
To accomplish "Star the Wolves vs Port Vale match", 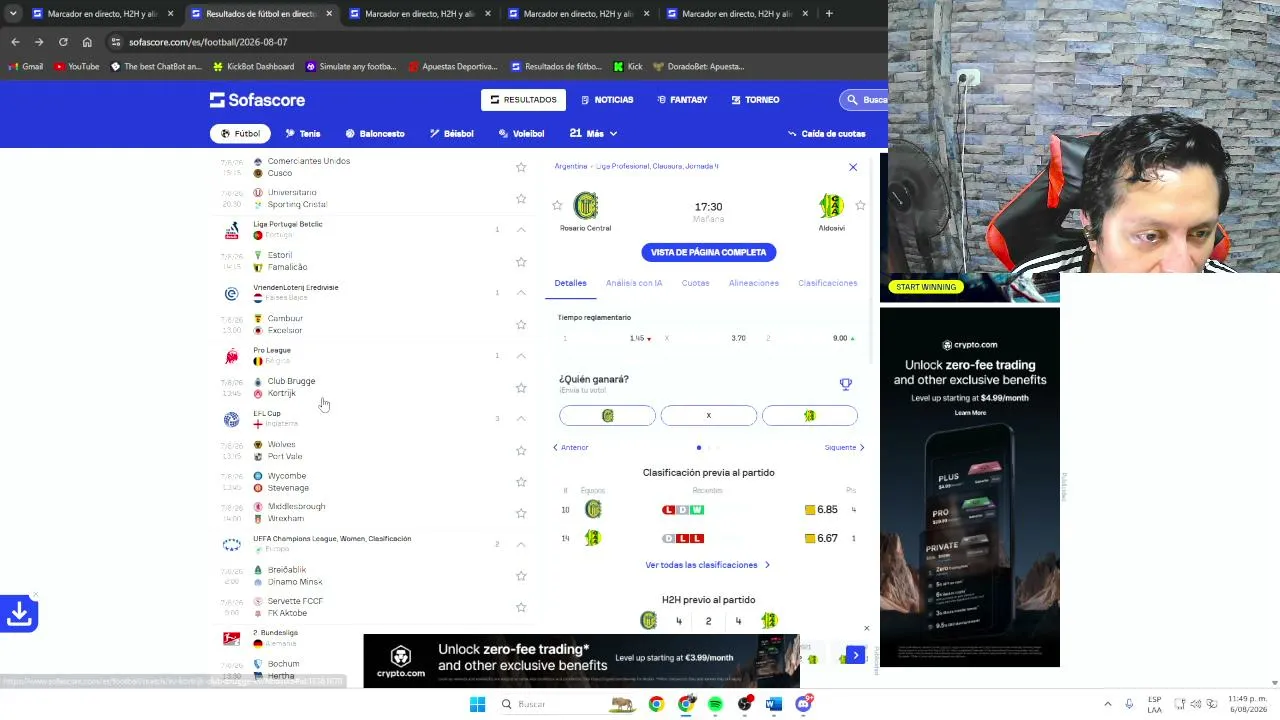I will tap(521, 451).
